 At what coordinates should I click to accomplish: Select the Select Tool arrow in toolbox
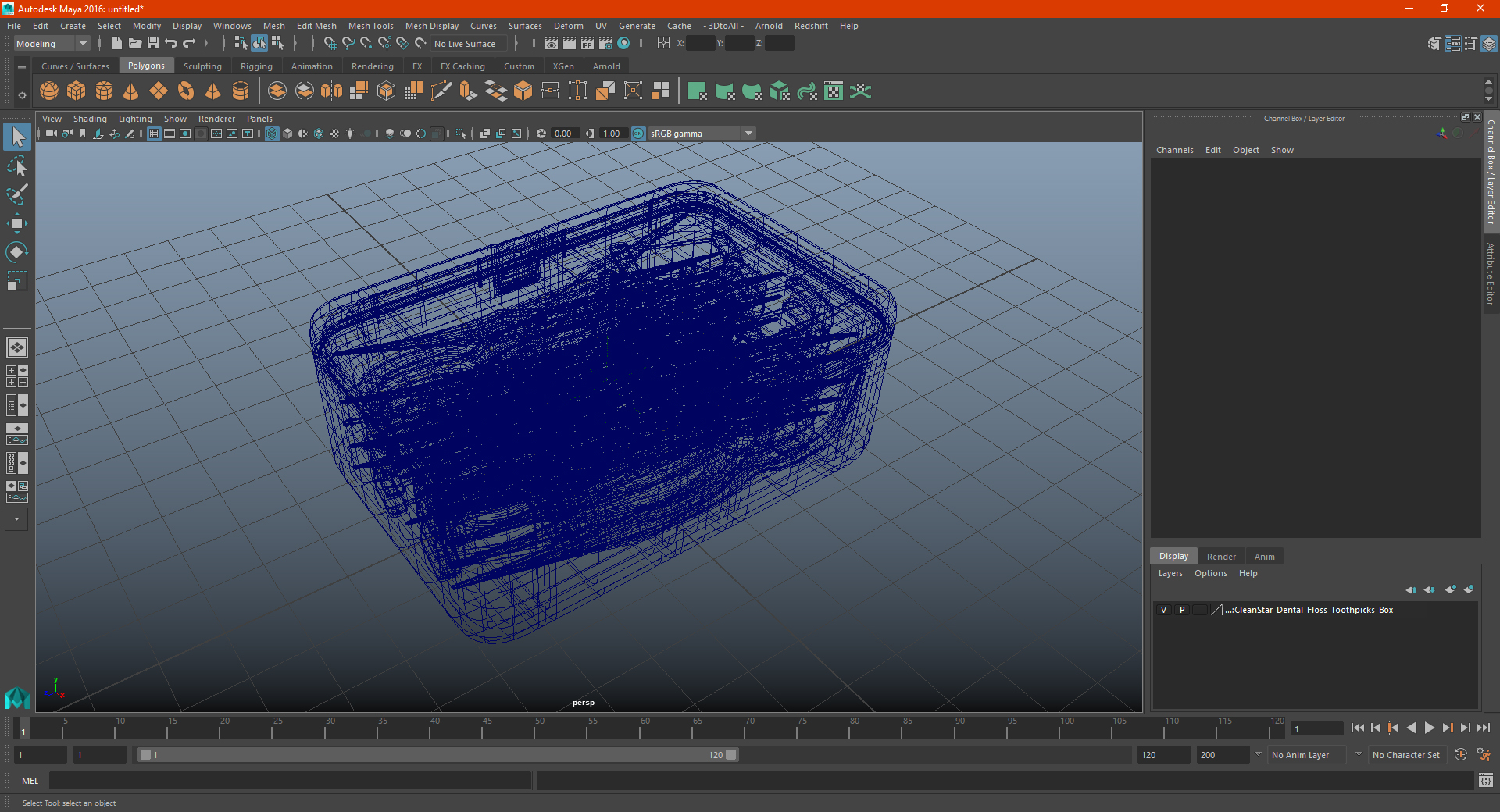pyautogui.click(x=16, y=137)
